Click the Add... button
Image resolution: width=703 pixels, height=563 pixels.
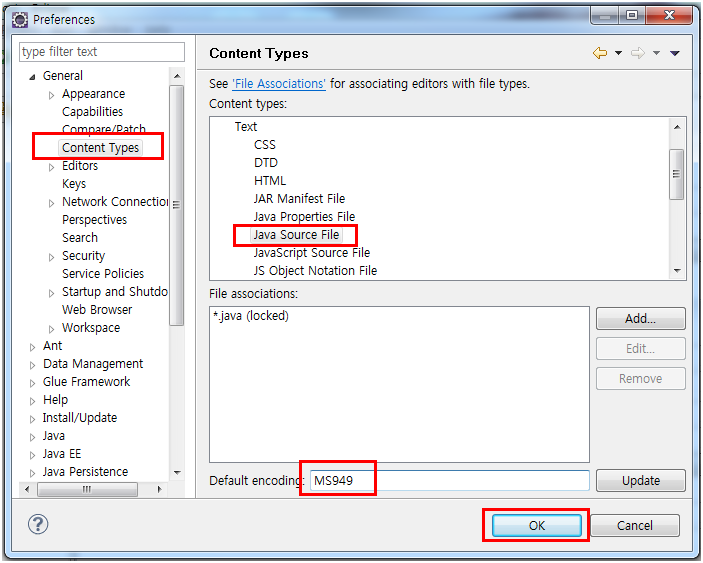[x=640, y=319]
